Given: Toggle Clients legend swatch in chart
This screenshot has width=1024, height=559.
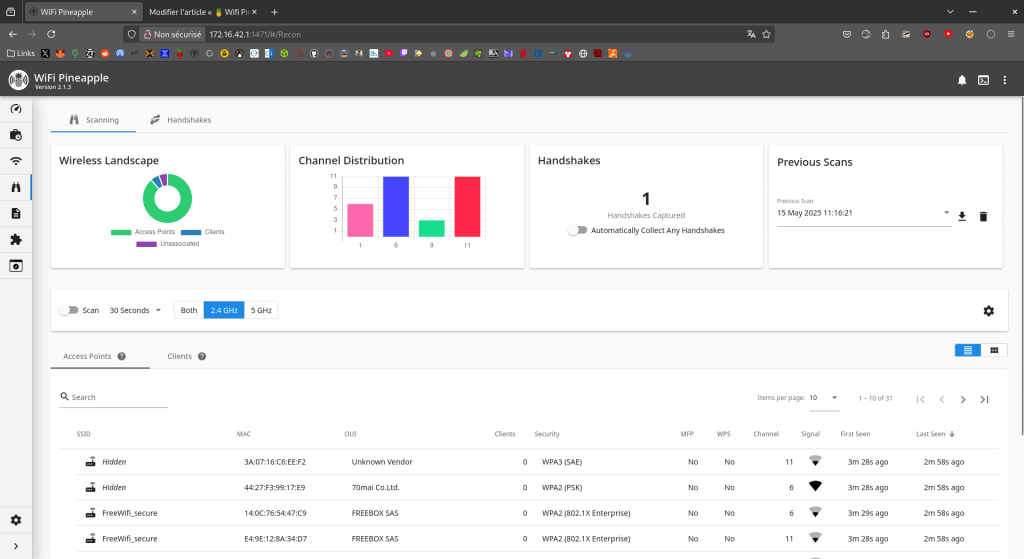Looking at the screenshot, I should pyautogui.click(x=191, y=232).
